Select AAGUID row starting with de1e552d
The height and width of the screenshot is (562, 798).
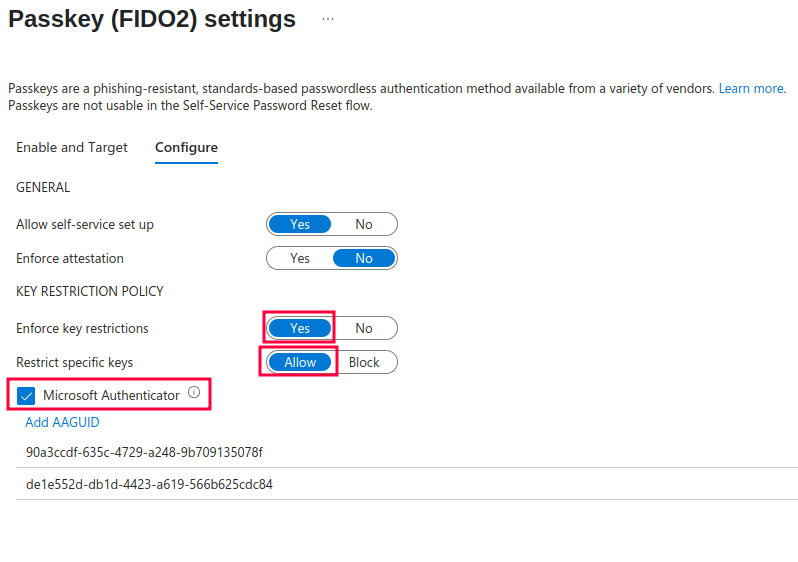pos(407,484)
